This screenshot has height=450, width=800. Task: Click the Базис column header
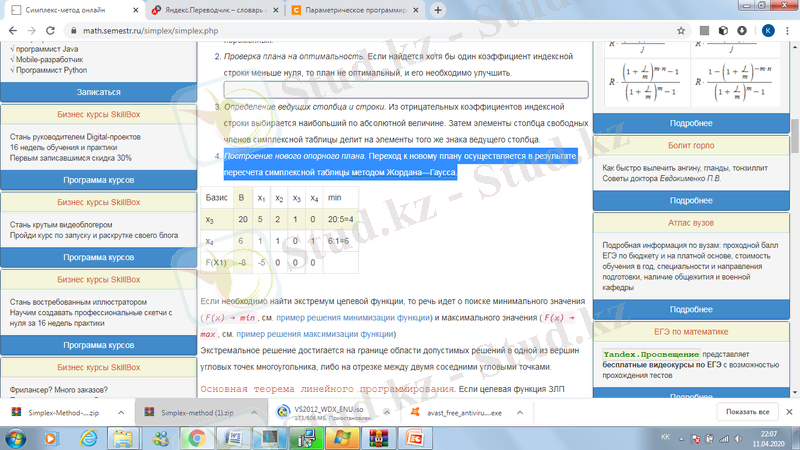click(216, 197)
